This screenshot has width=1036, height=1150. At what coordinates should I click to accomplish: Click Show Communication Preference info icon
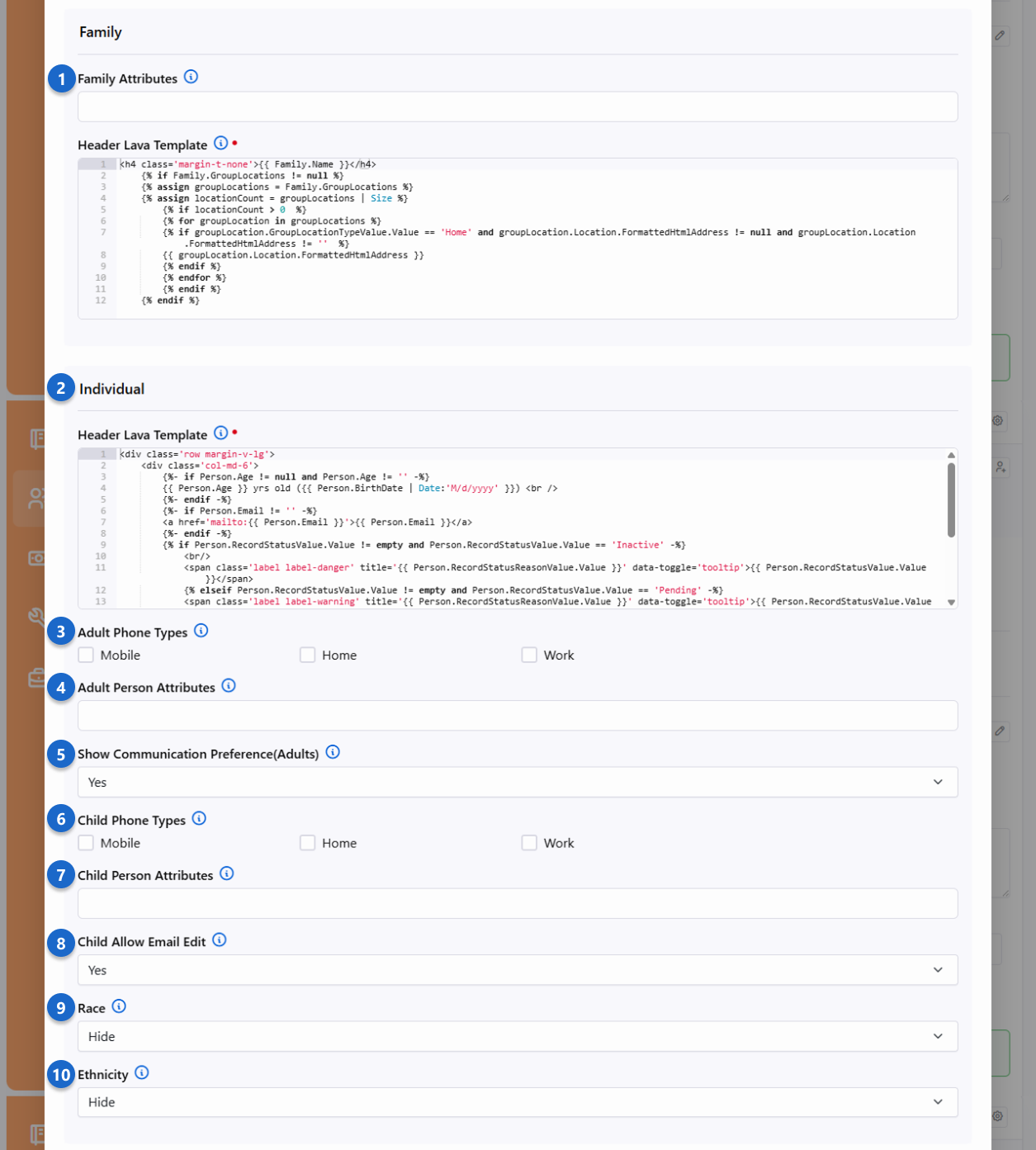coord(333,752)
